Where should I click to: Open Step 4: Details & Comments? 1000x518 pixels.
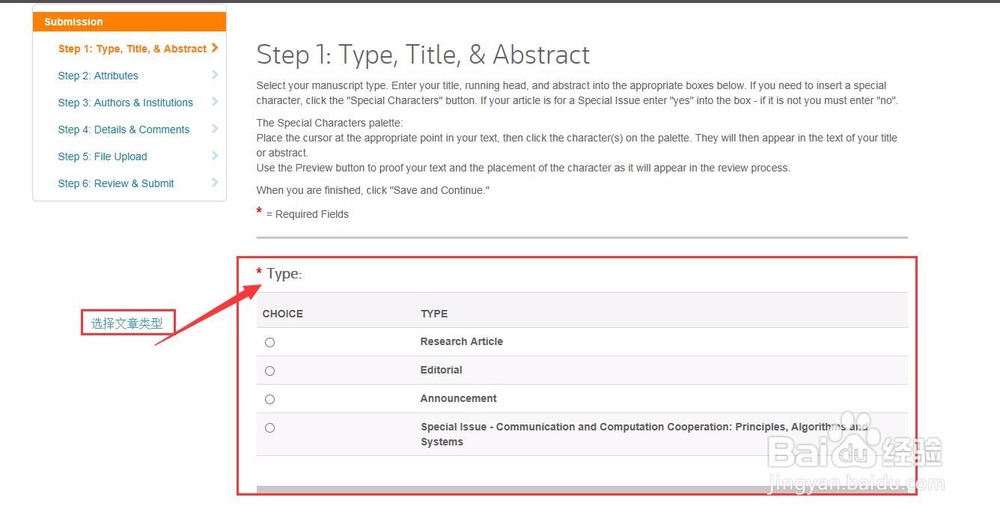(x=124, y=130)
